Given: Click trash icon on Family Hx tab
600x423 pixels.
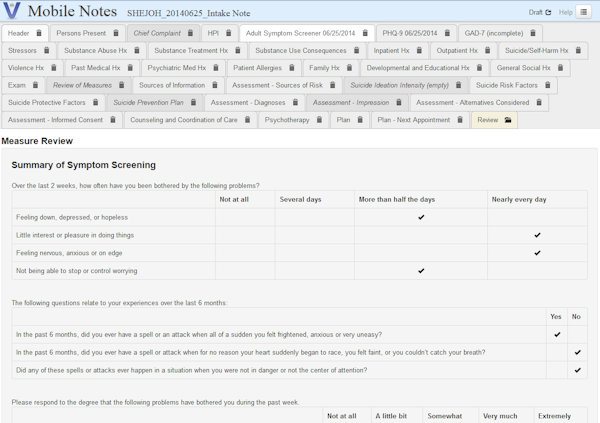Looking at the screenshot, I should 349,68.
